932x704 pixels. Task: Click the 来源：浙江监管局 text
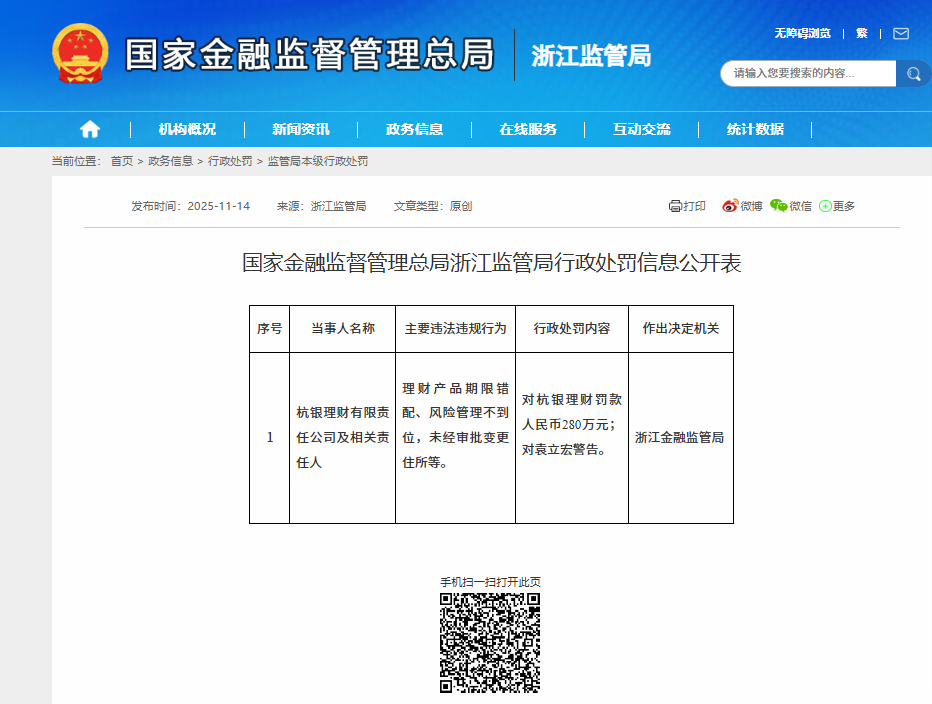click(322, 206)
